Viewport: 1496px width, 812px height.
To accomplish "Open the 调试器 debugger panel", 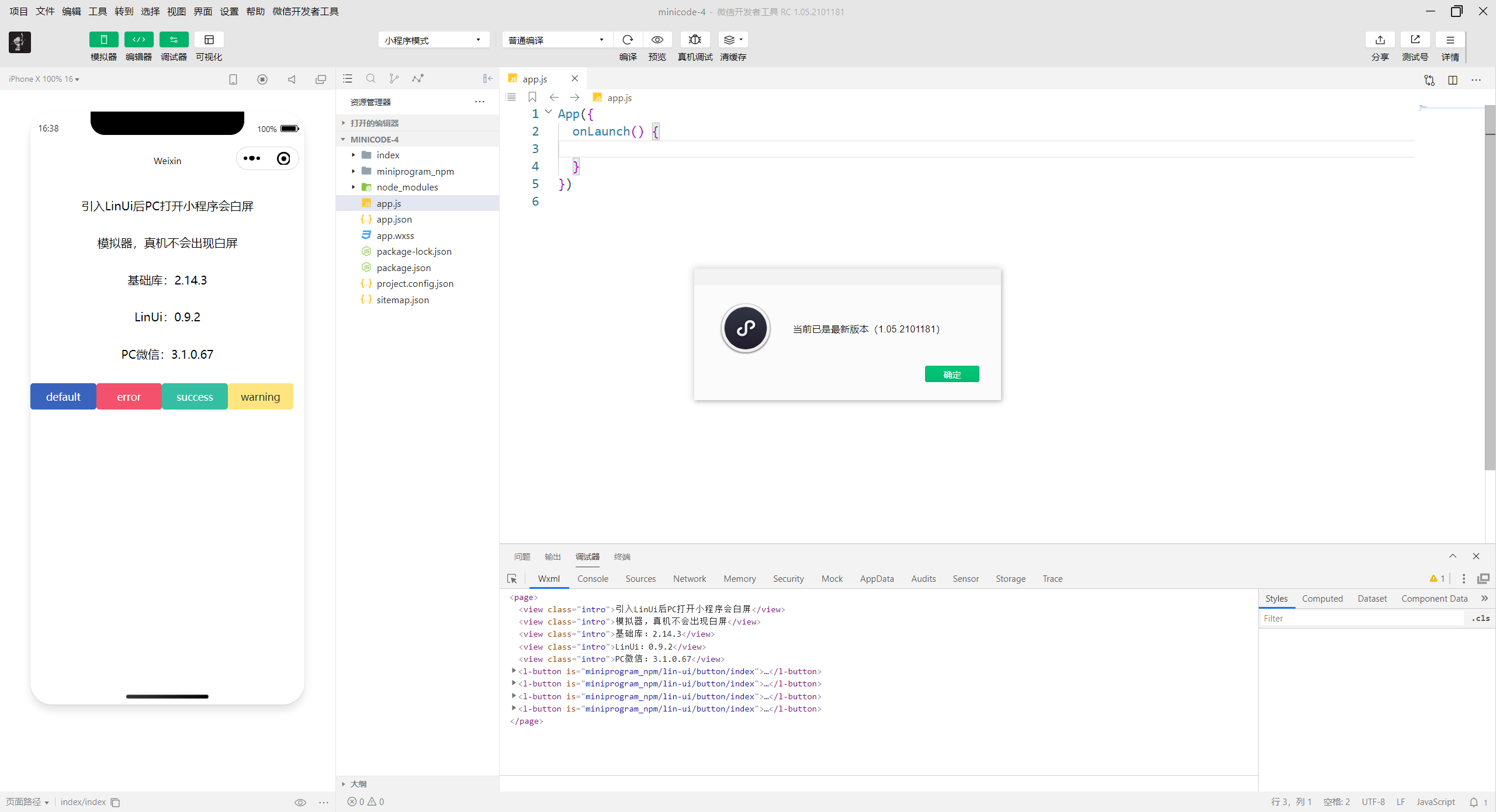I will click(173, 39).
